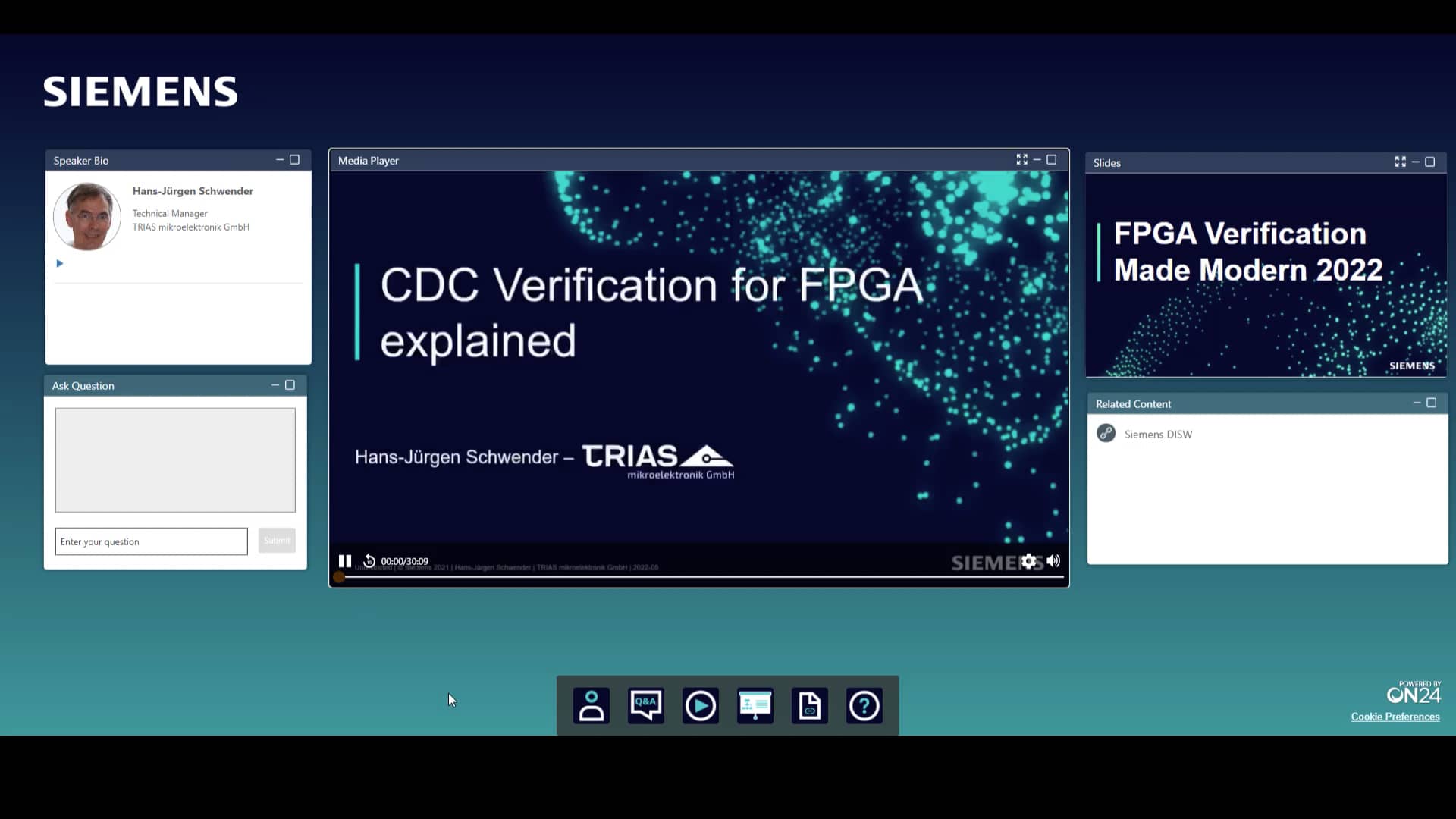Viewport: 1456px width, 819px height.
Task: Open the Media Player dock icon
Action: (x=700, y=705)
